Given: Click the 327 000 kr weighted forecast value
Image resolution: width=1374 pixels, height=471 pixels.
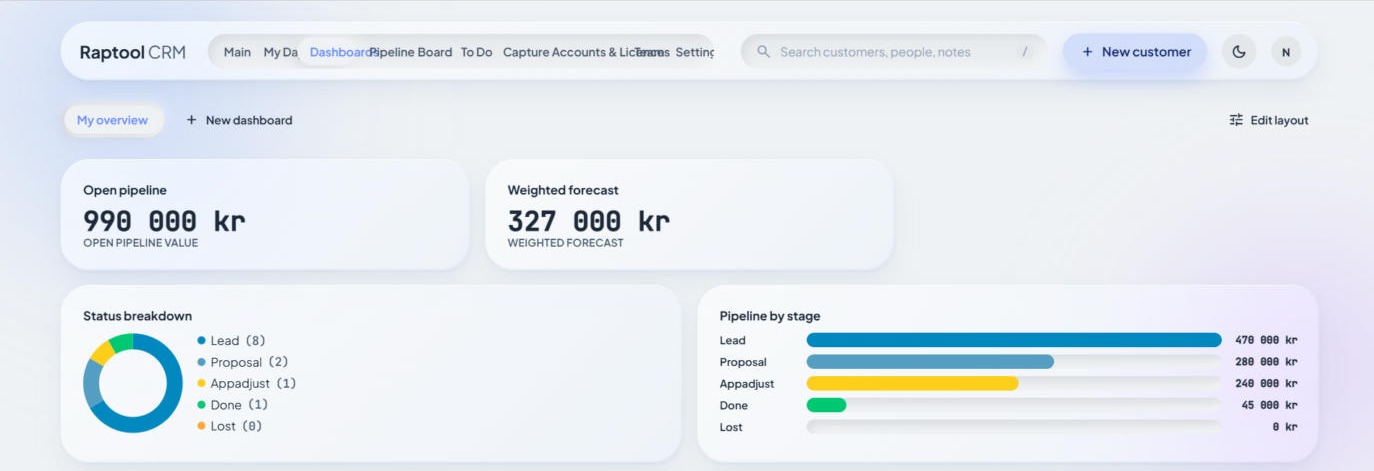Looking at the screenshot, I should pyautogui.click(x=589, y=221).
